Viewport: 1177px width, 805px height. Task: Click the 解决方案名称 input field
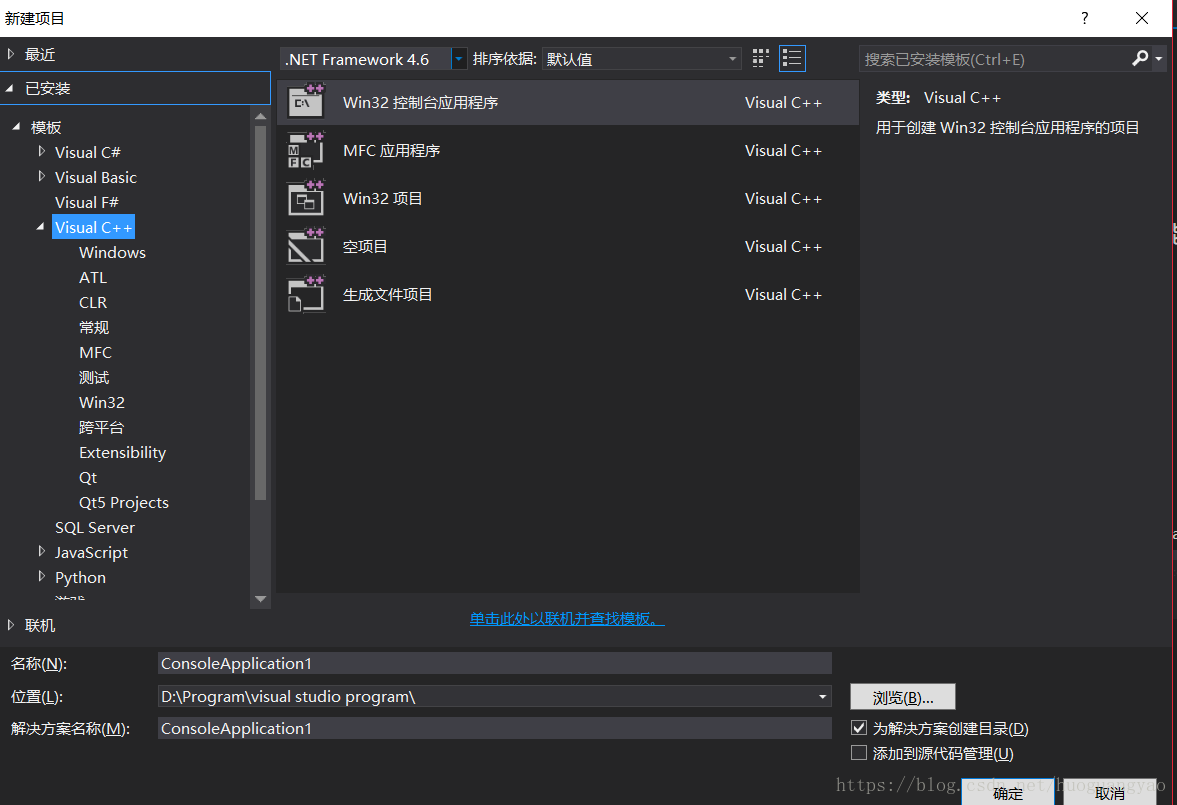click(495, 728)
